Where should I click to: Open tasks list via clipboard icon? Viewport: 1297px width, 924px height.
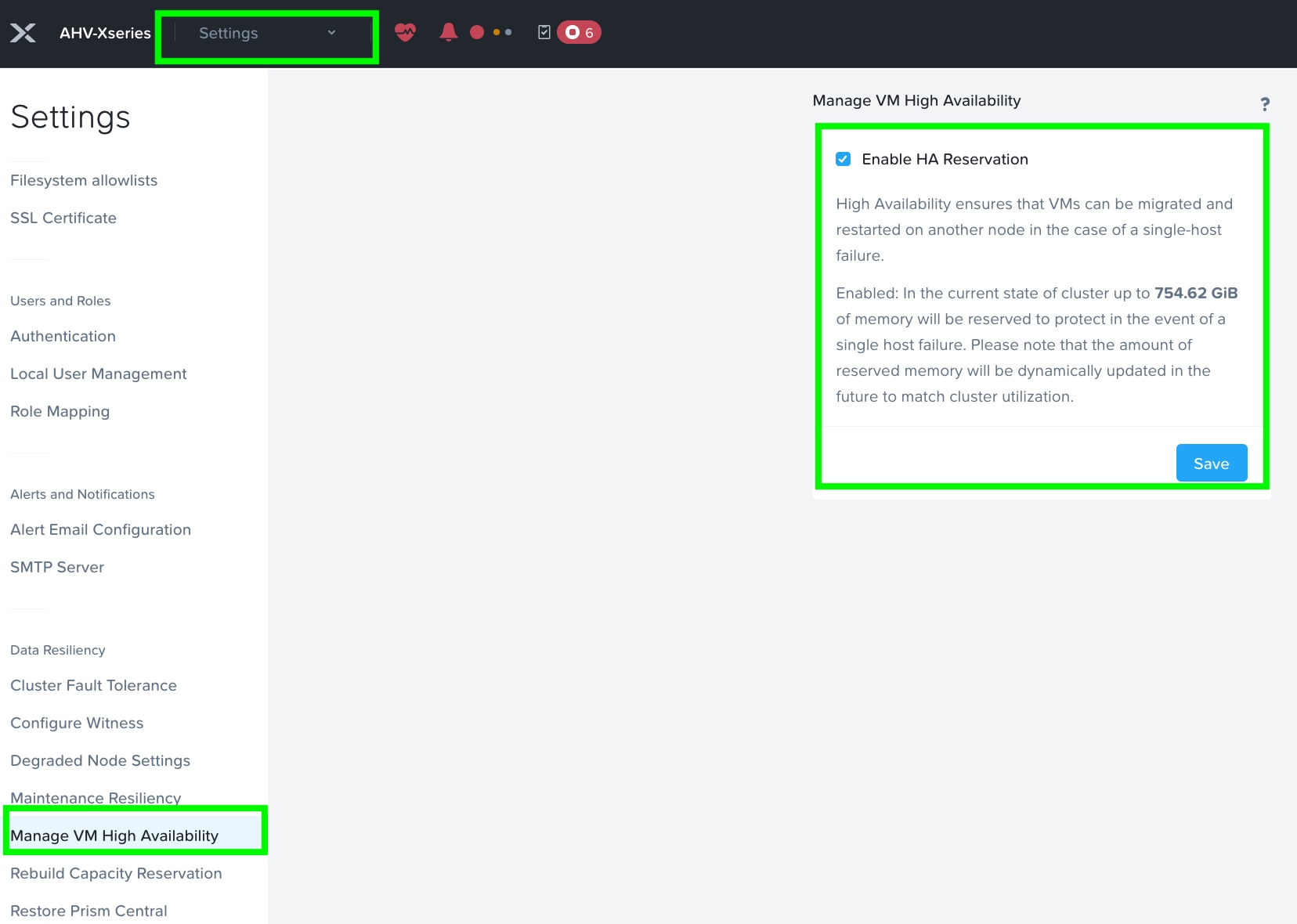(x=546, y=32)
